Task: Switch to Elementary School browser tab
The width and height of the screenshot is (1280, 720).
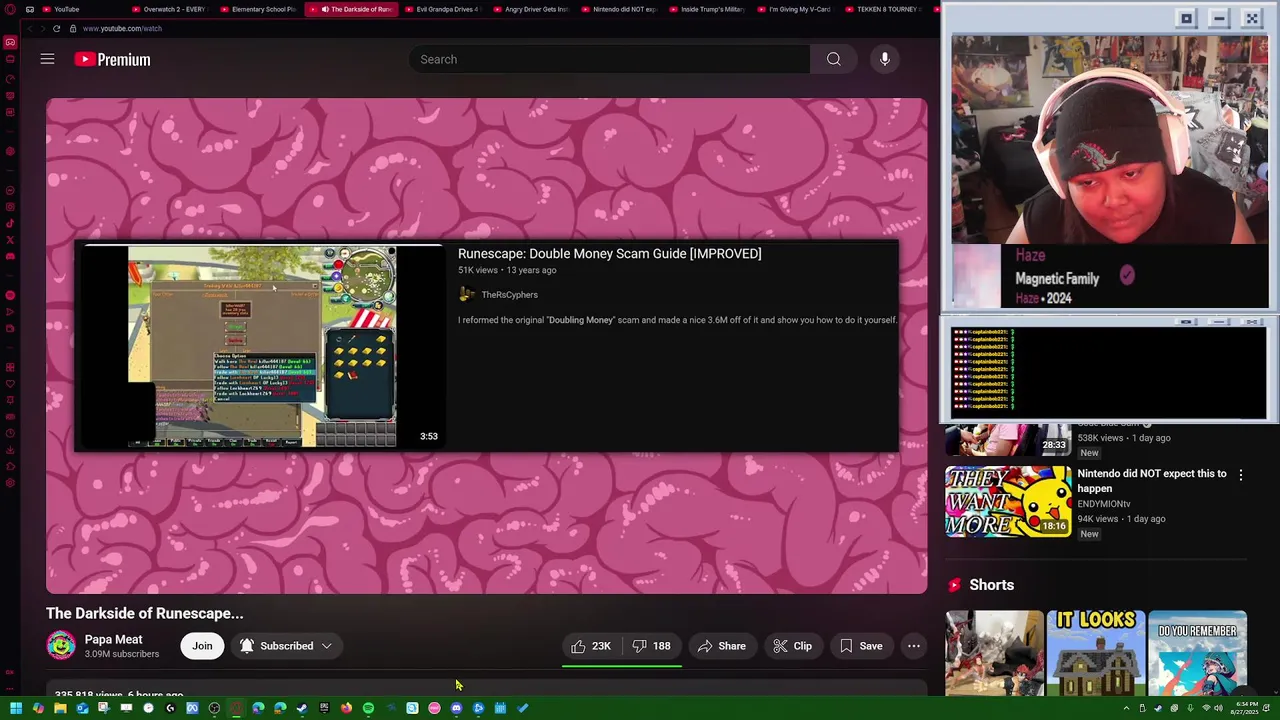Action: point(257,9)
